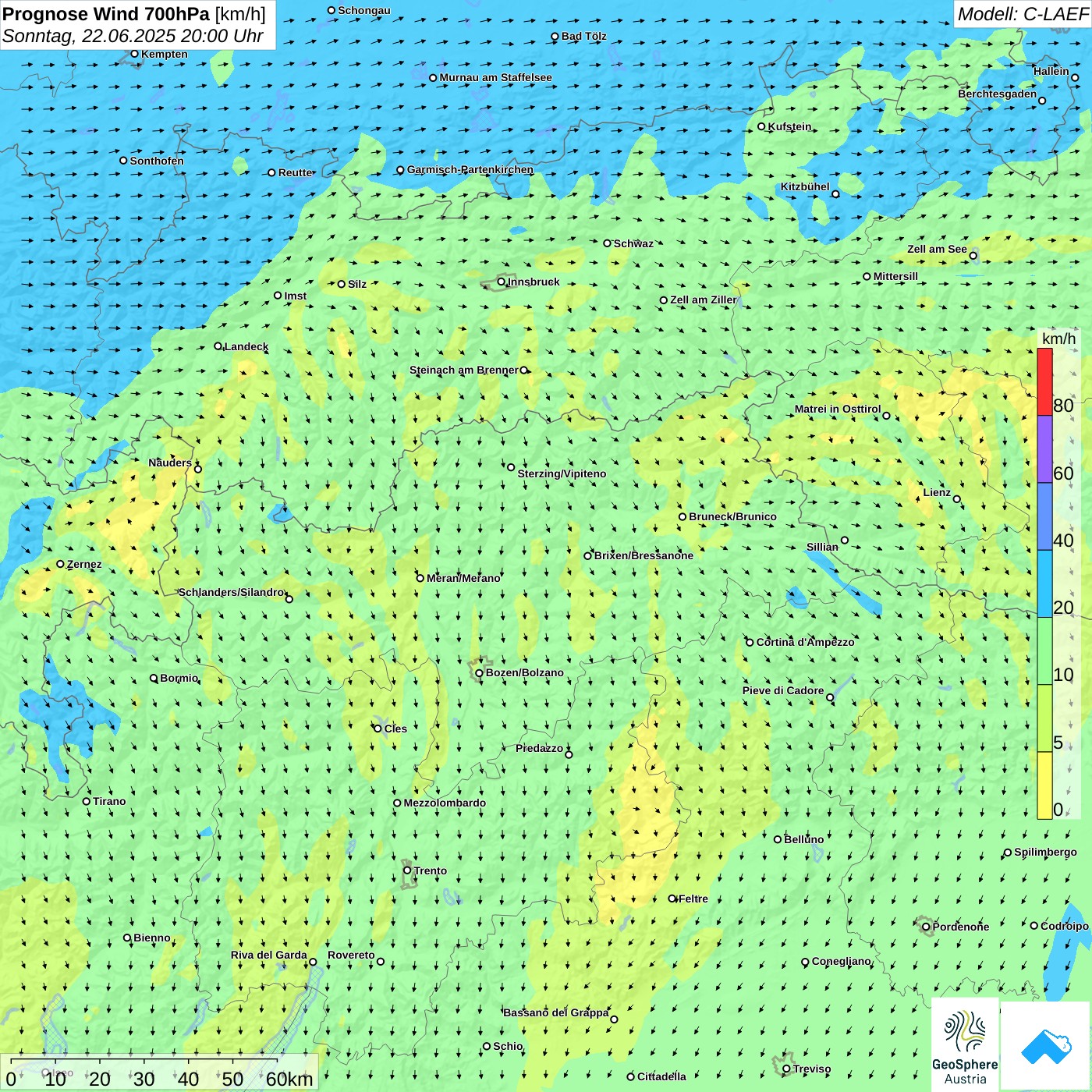Click the 'Hallein' label
Screen dimensions: 1092x1092
1051,71
